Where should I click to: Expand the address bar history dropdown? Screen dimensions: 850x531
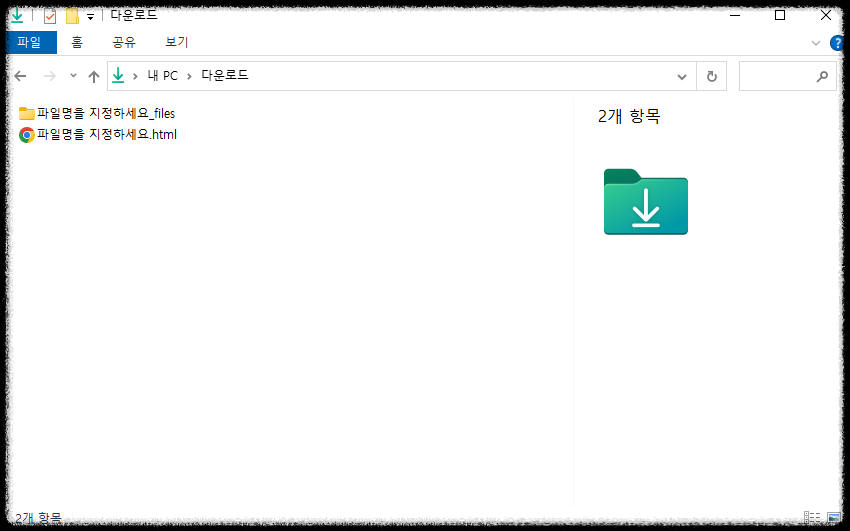click(x=682, y=76)
